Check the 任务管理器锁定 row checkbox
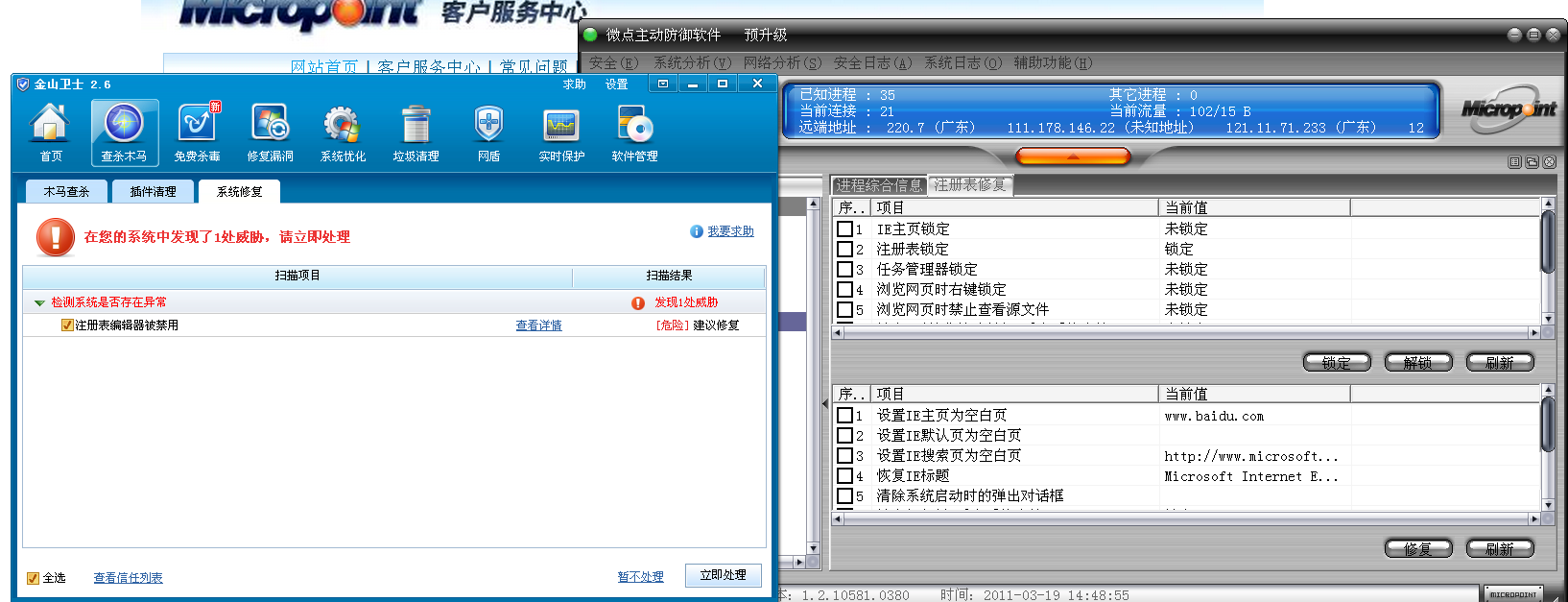The image size is (1568, 602). 844,269
